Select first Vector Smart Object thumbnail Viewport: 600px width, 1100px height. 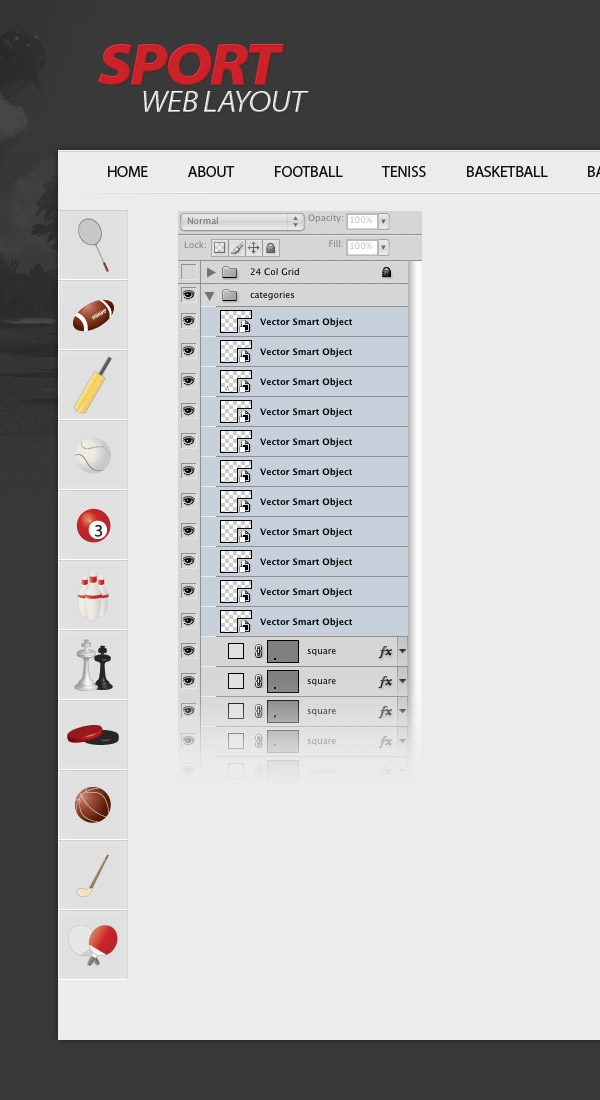click(x=236, y=321)
